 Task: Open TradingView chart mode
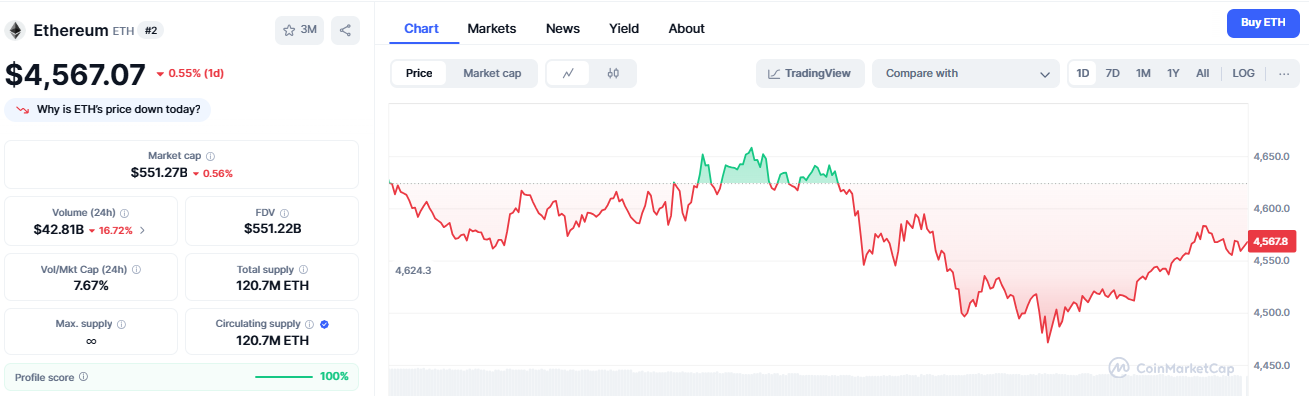[x=810, y=73]
